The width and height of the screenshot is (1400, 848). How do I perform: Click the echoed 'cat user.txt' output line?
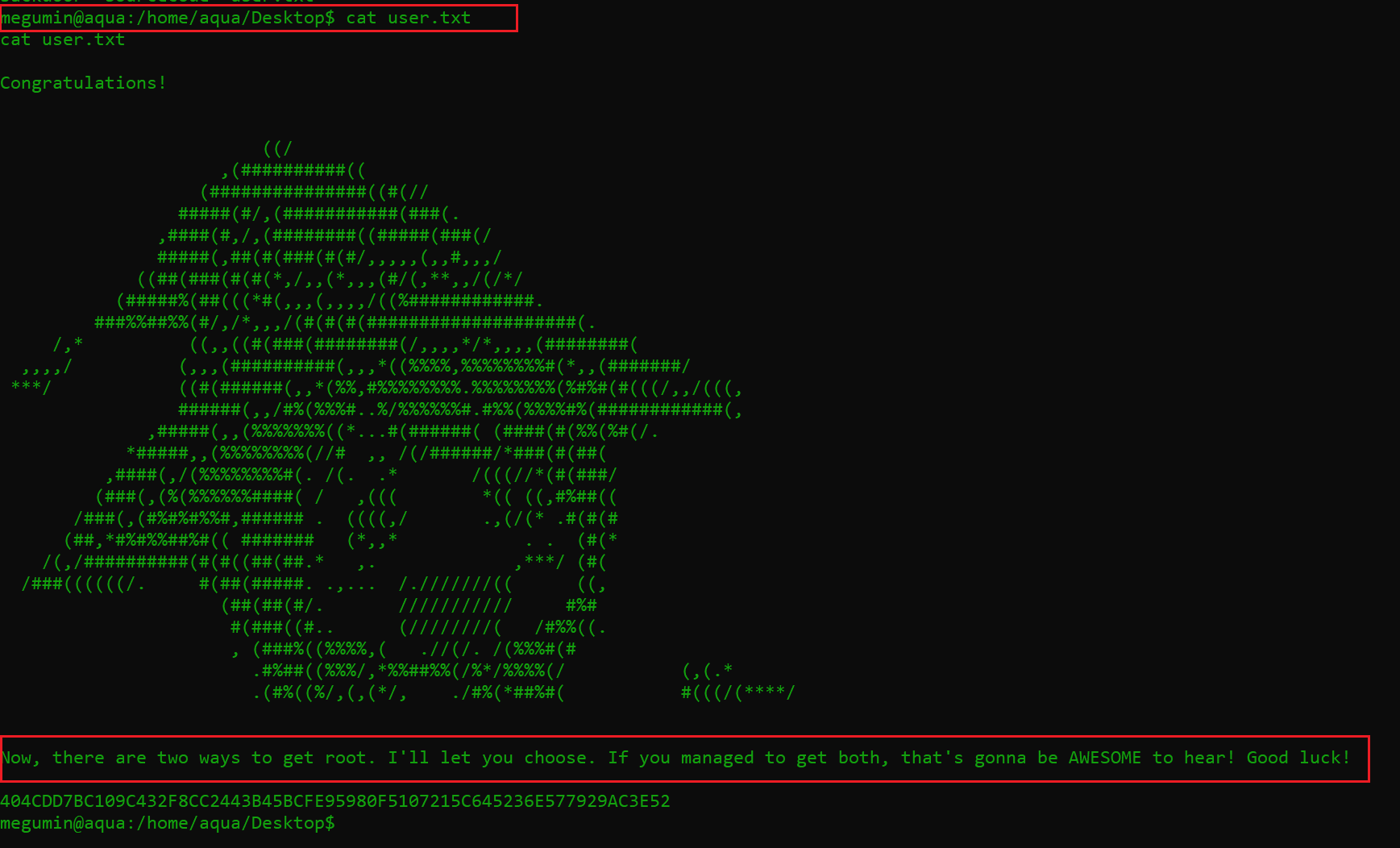click(x=63, y=39)
